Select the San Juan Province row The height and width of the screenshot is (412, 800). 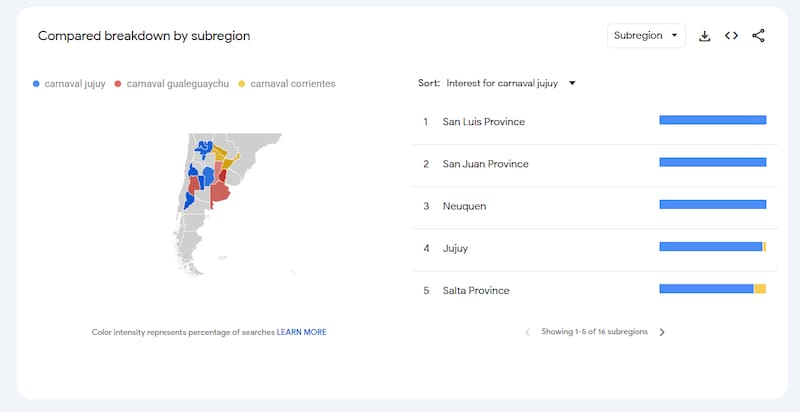coord(485,164)
